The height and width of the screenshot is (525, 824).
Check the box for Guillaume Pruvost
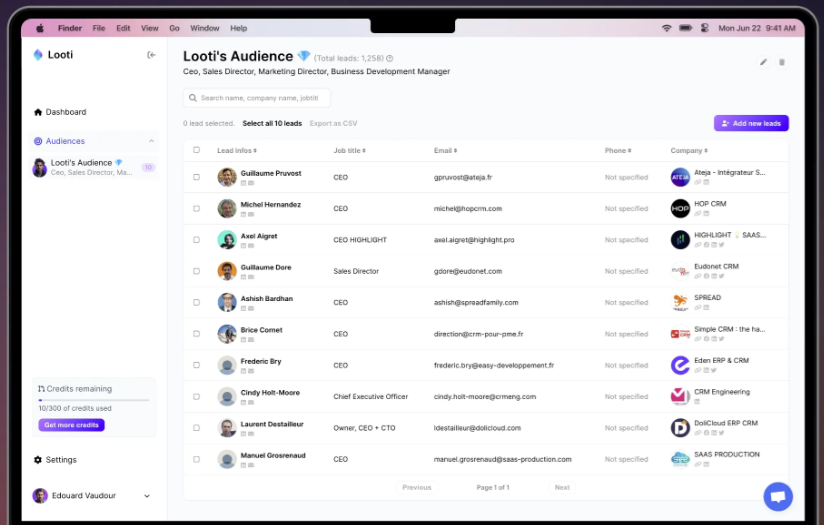click(197, 177)
